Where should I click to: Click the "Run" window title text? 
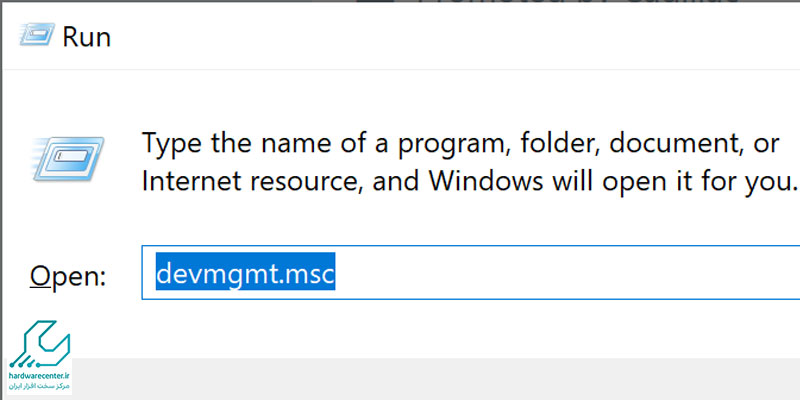[86, 38]
